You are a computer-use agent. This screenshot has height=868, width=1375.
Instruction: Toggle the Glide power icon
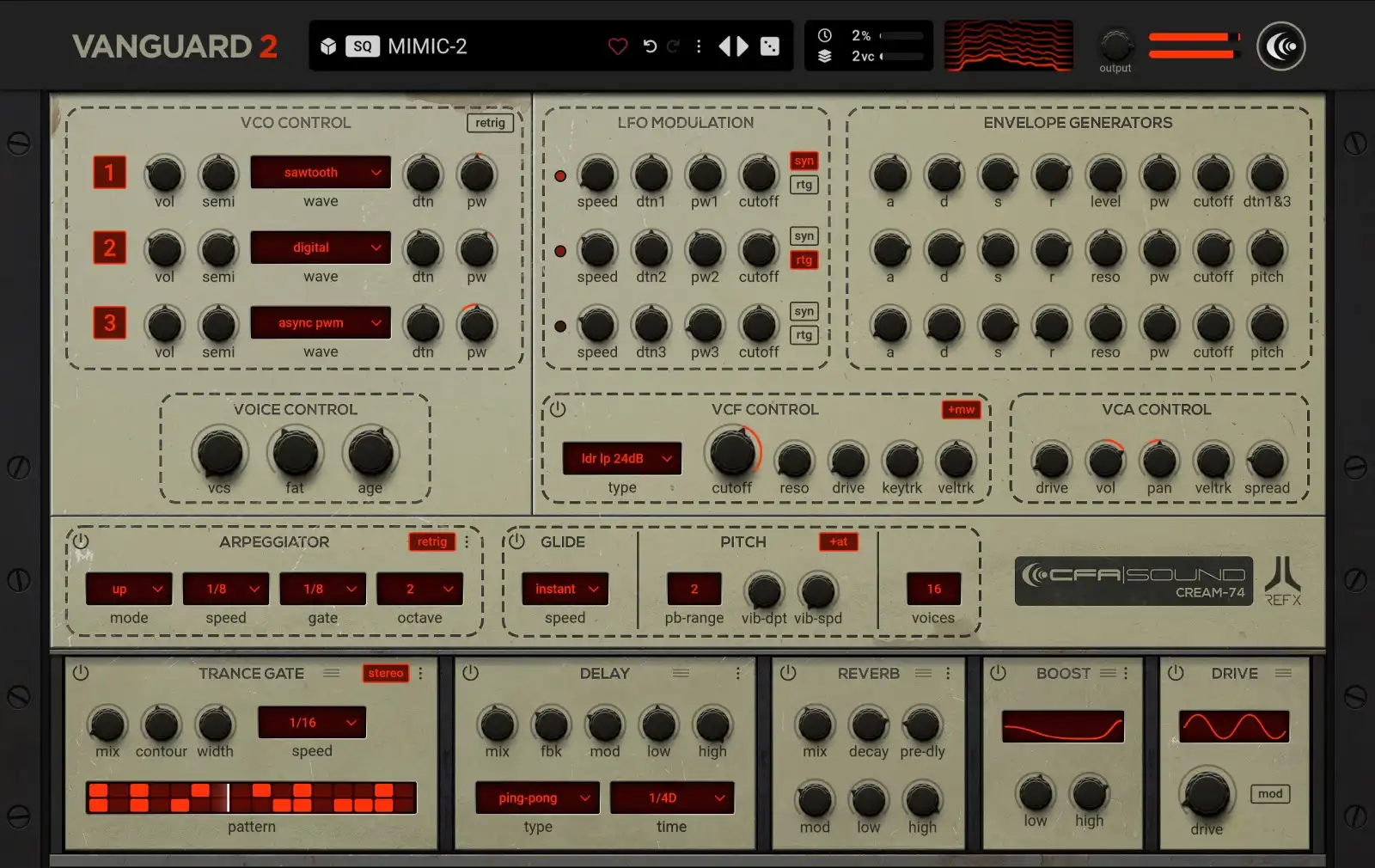pyautogui.click(x=516, y=541)
